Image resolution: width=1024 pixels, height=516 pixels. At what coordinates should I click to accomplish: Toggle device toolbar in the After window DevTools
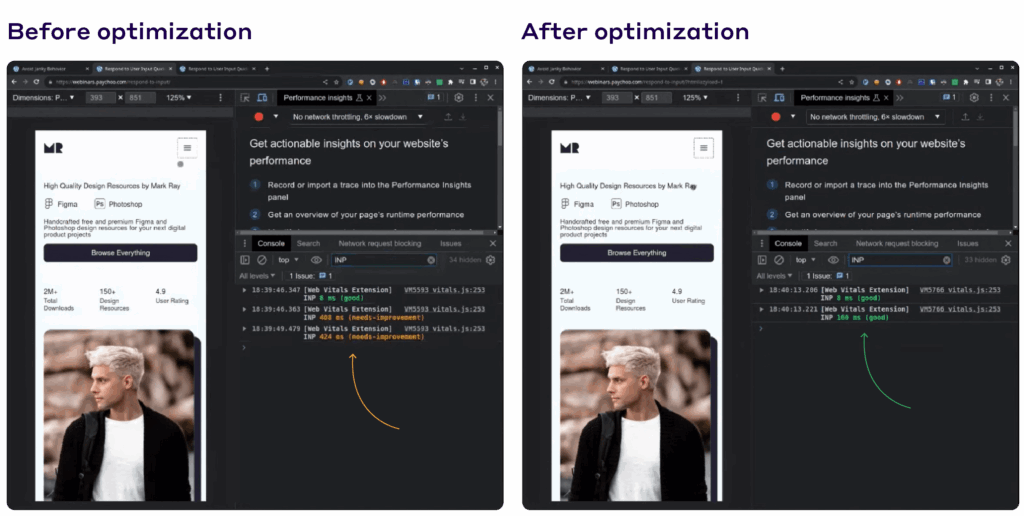click(779, 98)
